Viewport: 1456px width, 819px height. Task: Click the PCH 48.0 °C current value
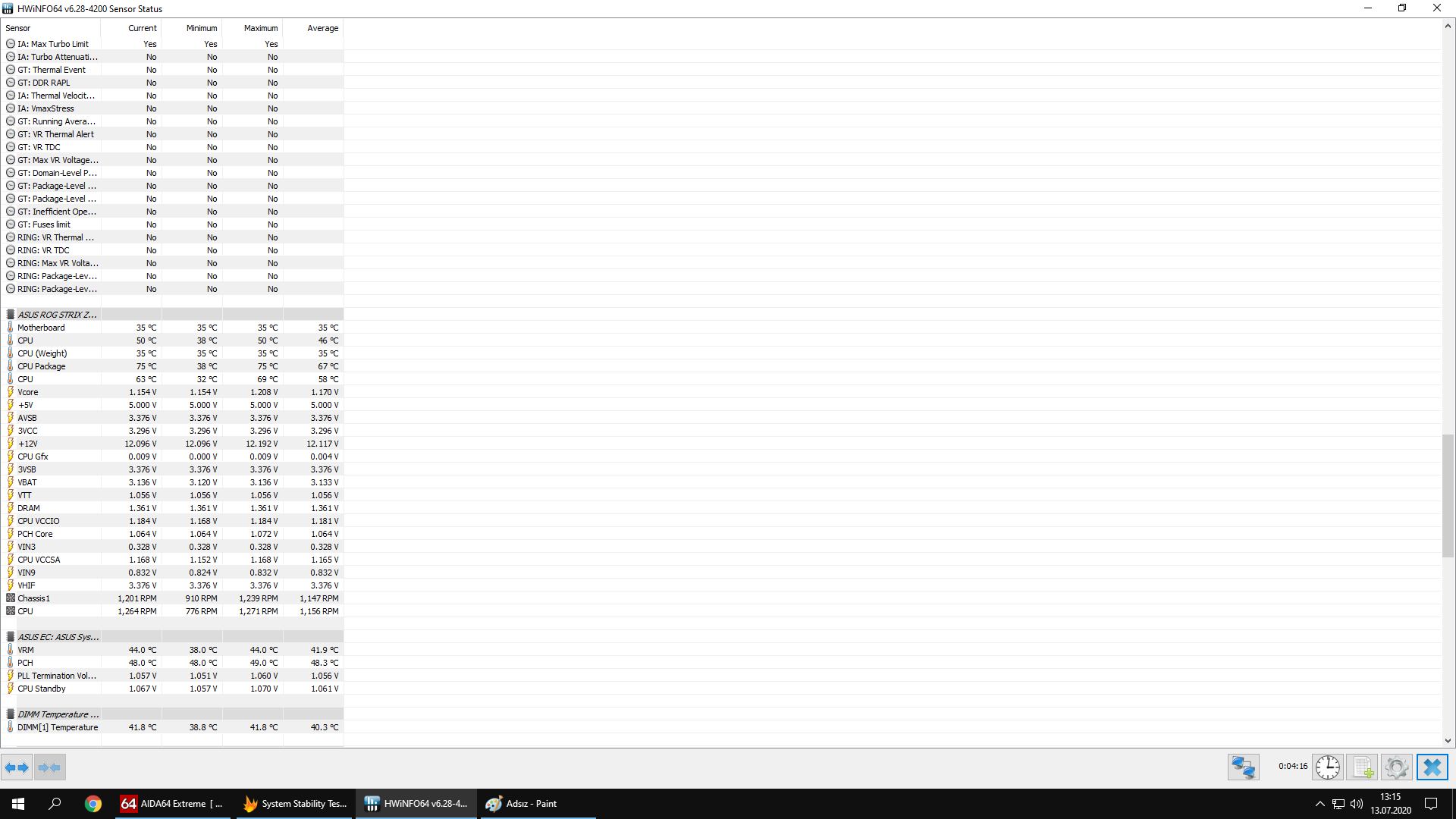pos(143,663)
